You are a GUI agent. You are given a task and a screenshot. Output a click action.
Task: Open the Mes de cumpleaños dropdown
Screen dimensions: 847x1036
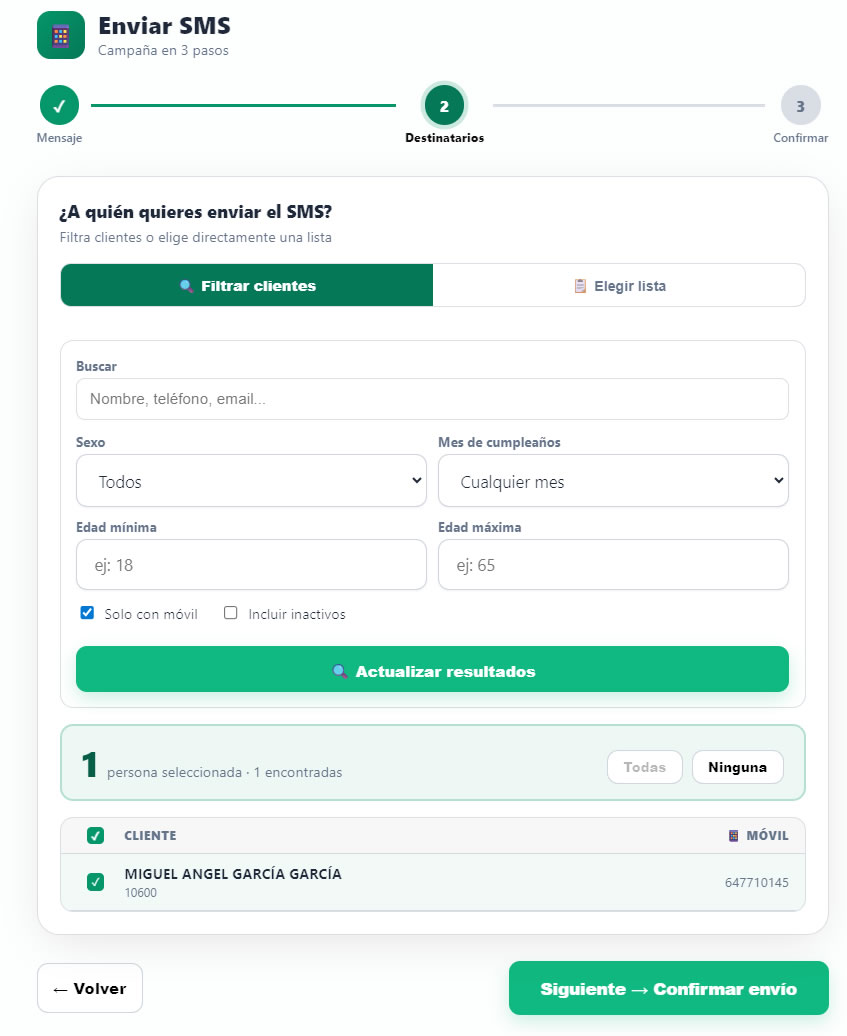613,480
